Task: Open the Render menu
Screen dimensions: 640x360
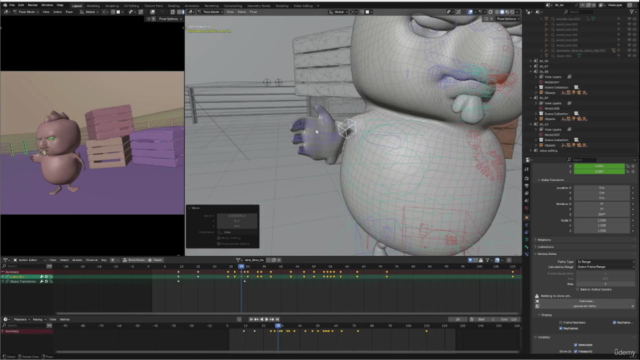Action: (x=32, y=5)
